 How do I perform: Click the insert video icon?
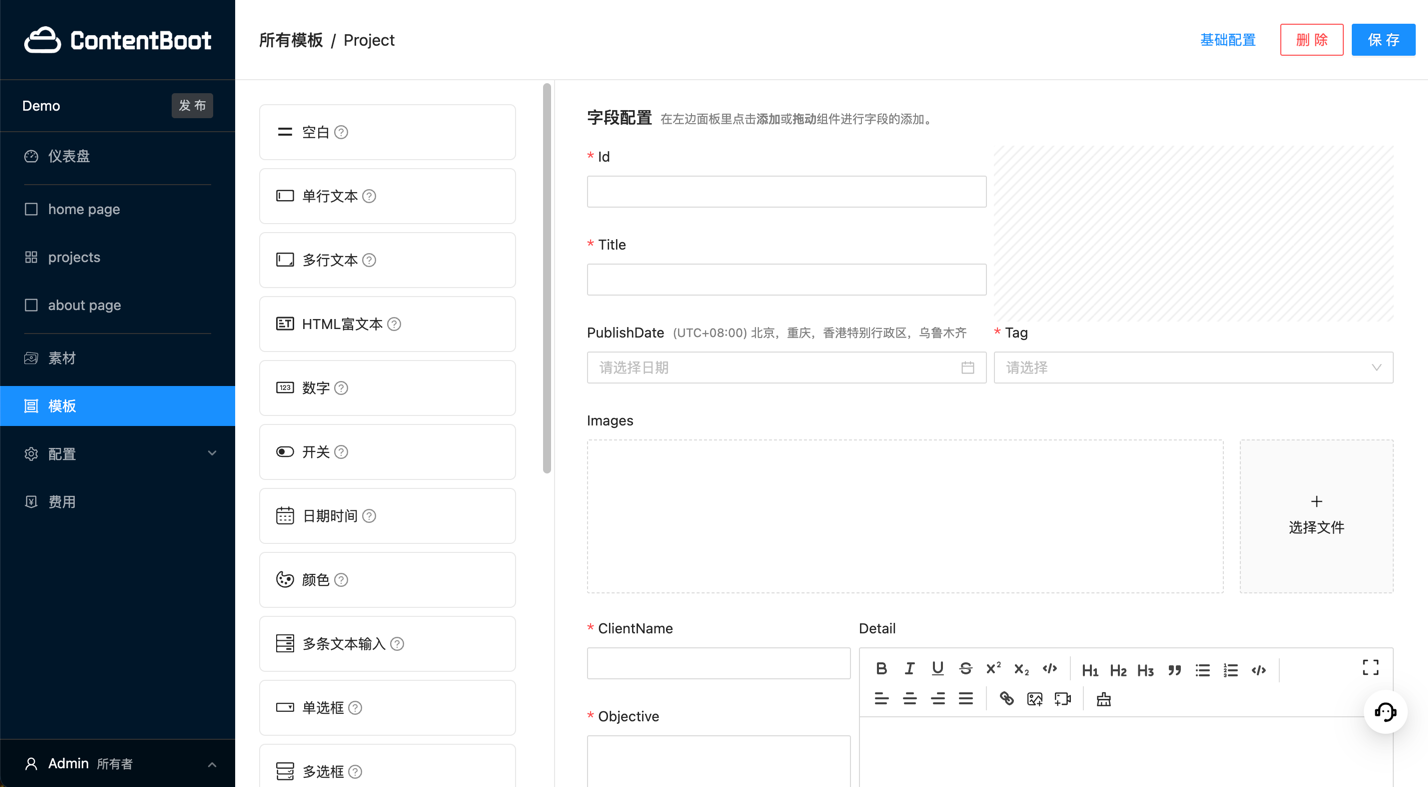(x=1062, y=699)
